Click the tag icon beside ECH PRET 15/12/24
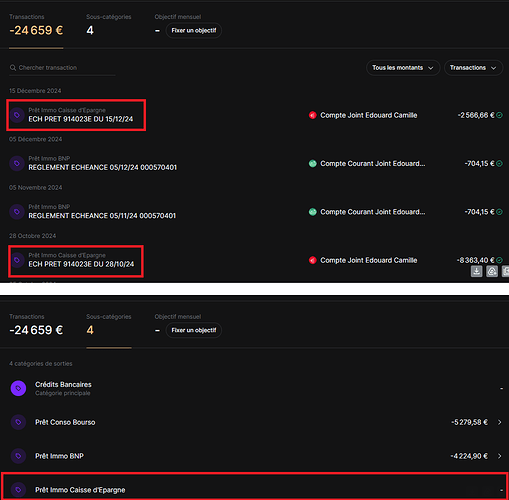The height and width of the screenshot is (500, 509). click(17, 115)
